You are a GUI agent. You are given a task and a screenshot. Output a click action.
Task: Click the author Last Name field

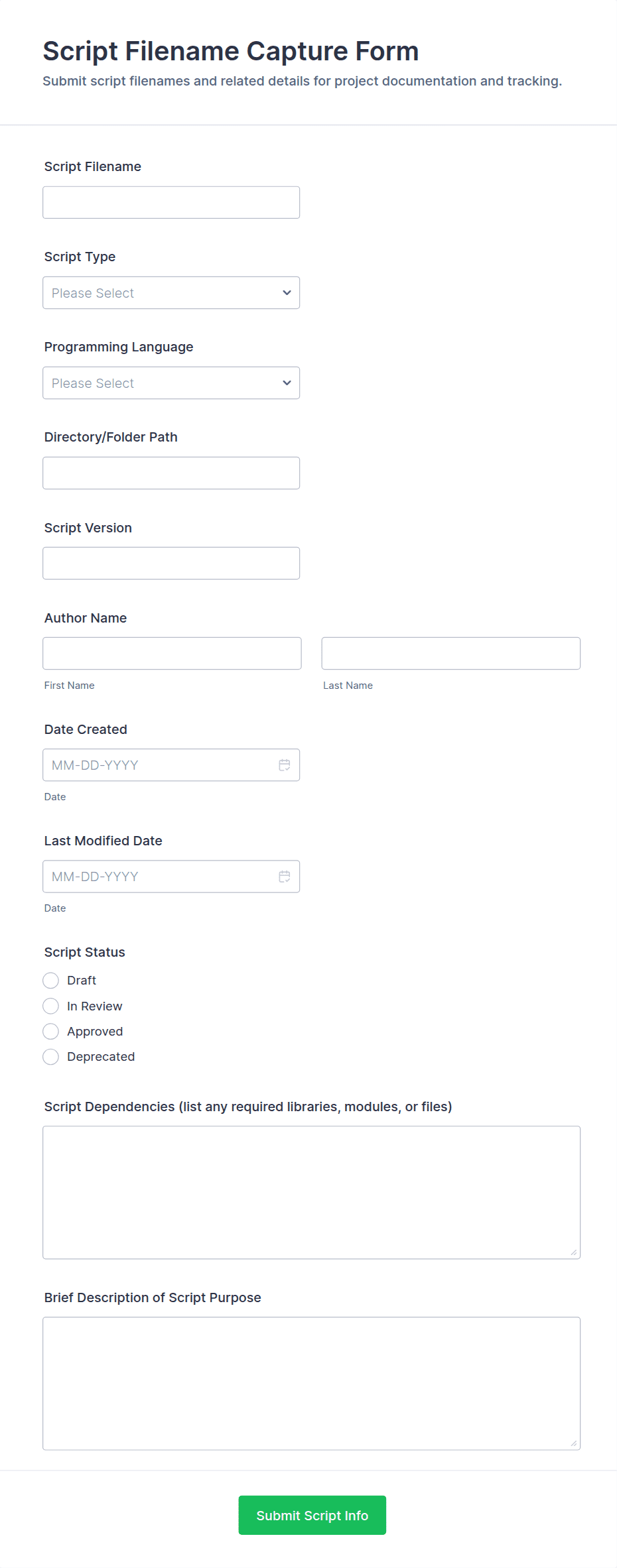[450, 654]
